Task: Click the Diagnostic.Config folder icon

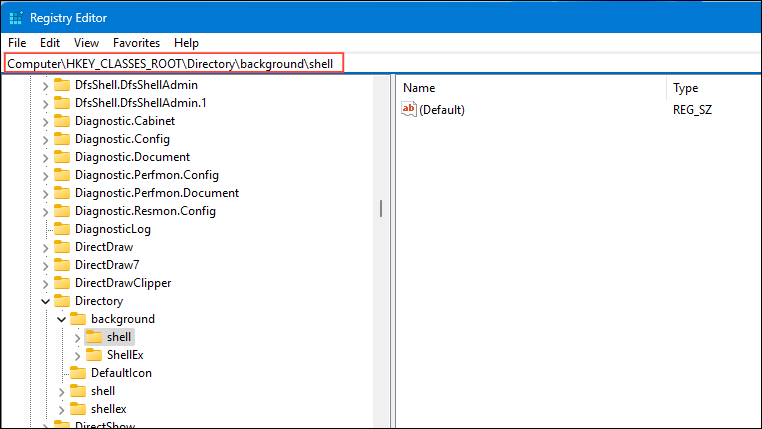Action: click(62, 138)
